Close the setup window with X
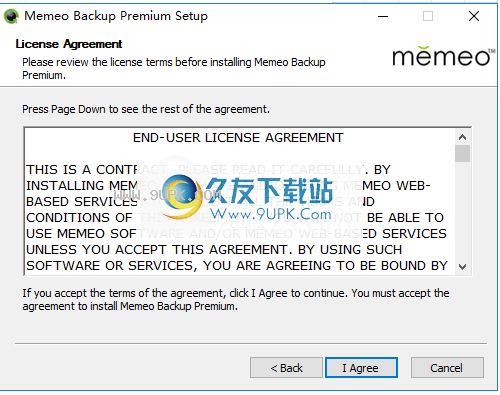The width and height of the screenshot is (500, 395). (x=474, y=16)
